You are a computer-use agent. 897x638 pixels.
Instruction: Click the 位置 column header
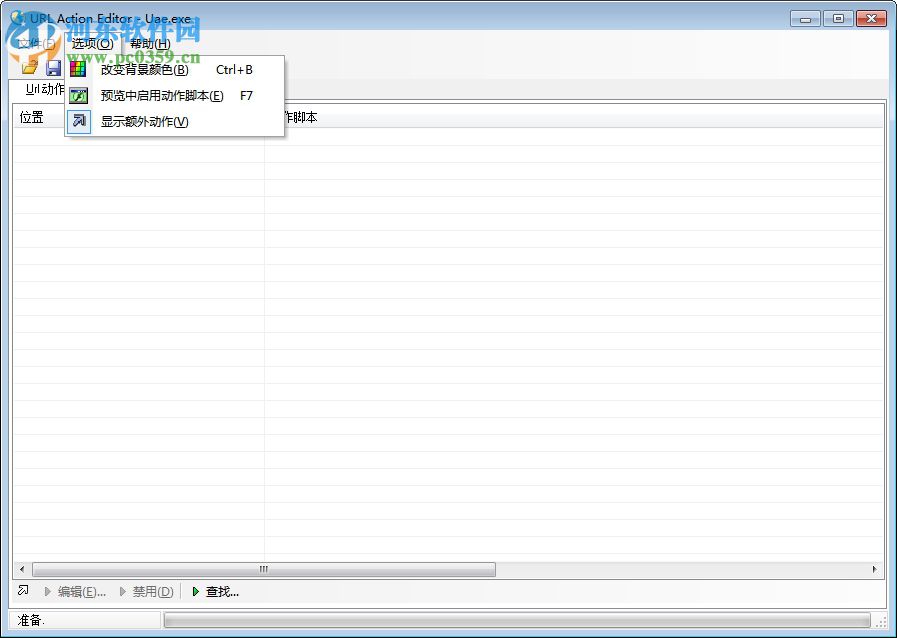point(33,117)
